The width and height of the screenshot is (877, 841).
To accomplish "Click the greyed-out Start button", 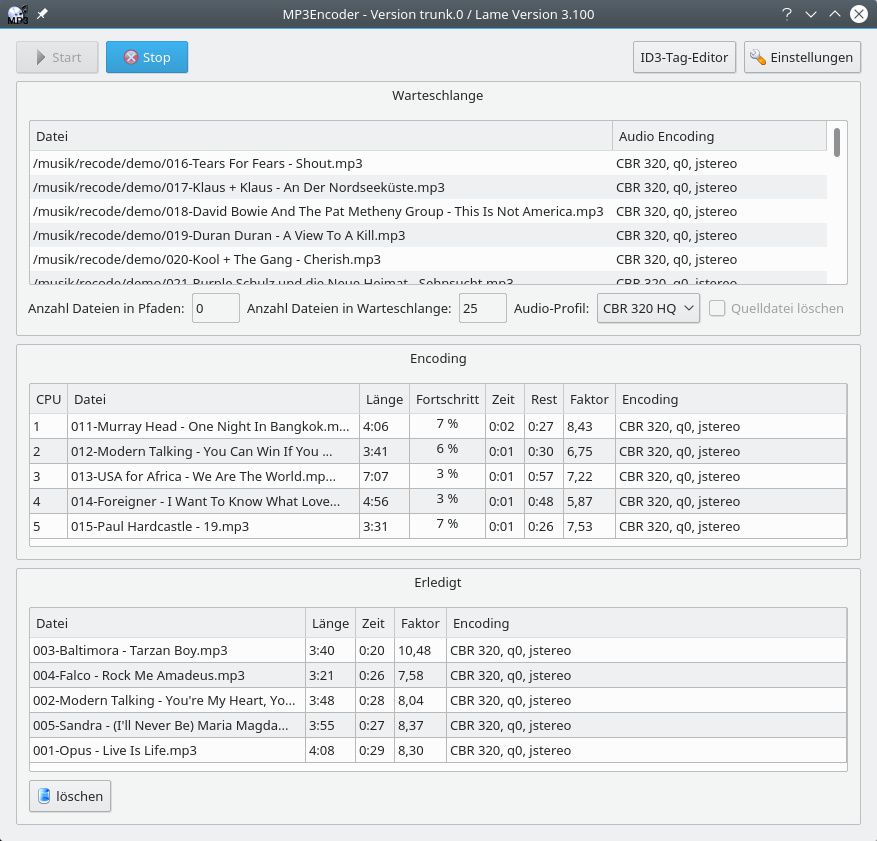I will [57, 57].
